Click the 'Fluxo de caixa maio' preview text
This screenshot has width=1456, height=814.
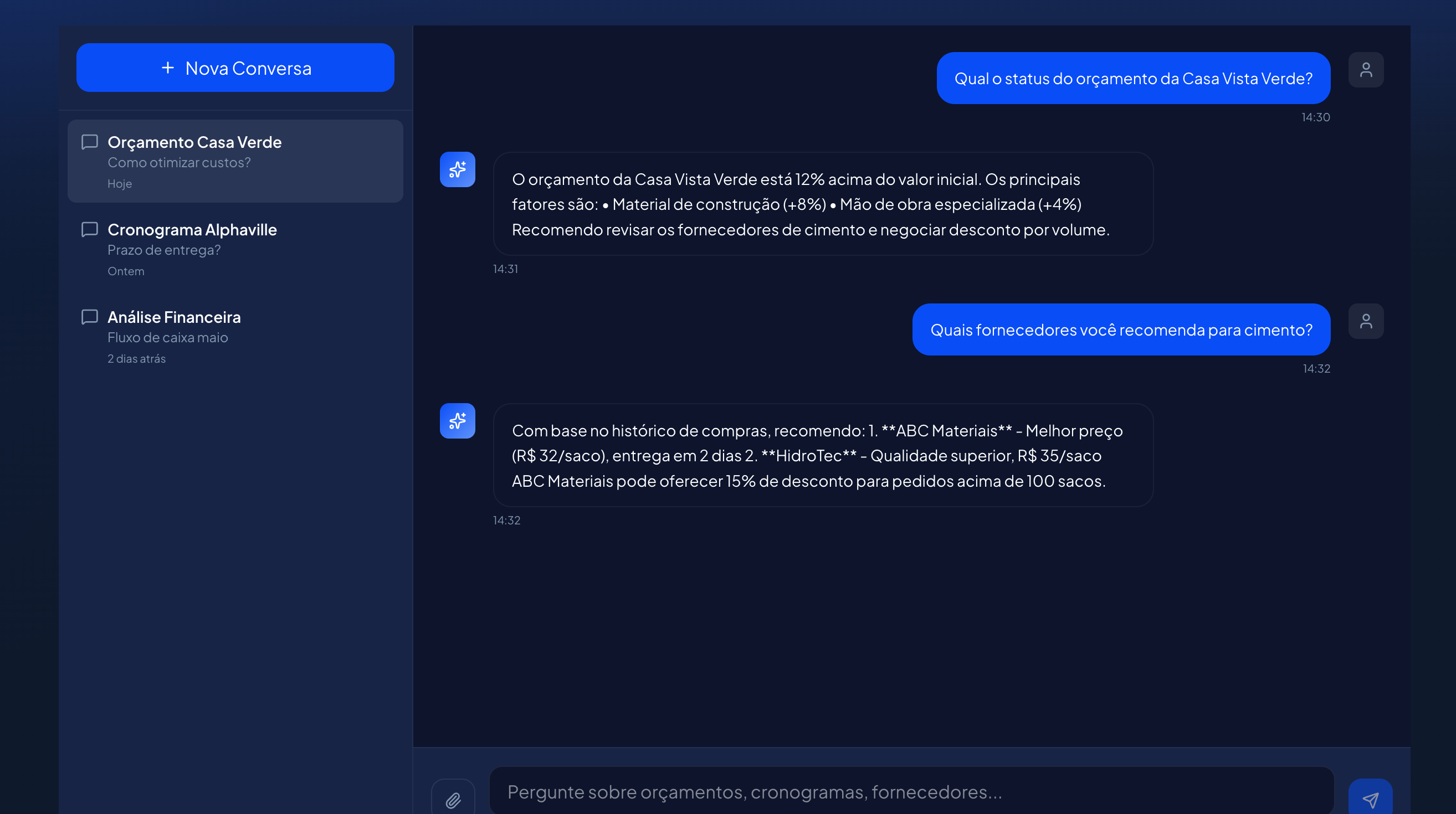coord(168,338)
